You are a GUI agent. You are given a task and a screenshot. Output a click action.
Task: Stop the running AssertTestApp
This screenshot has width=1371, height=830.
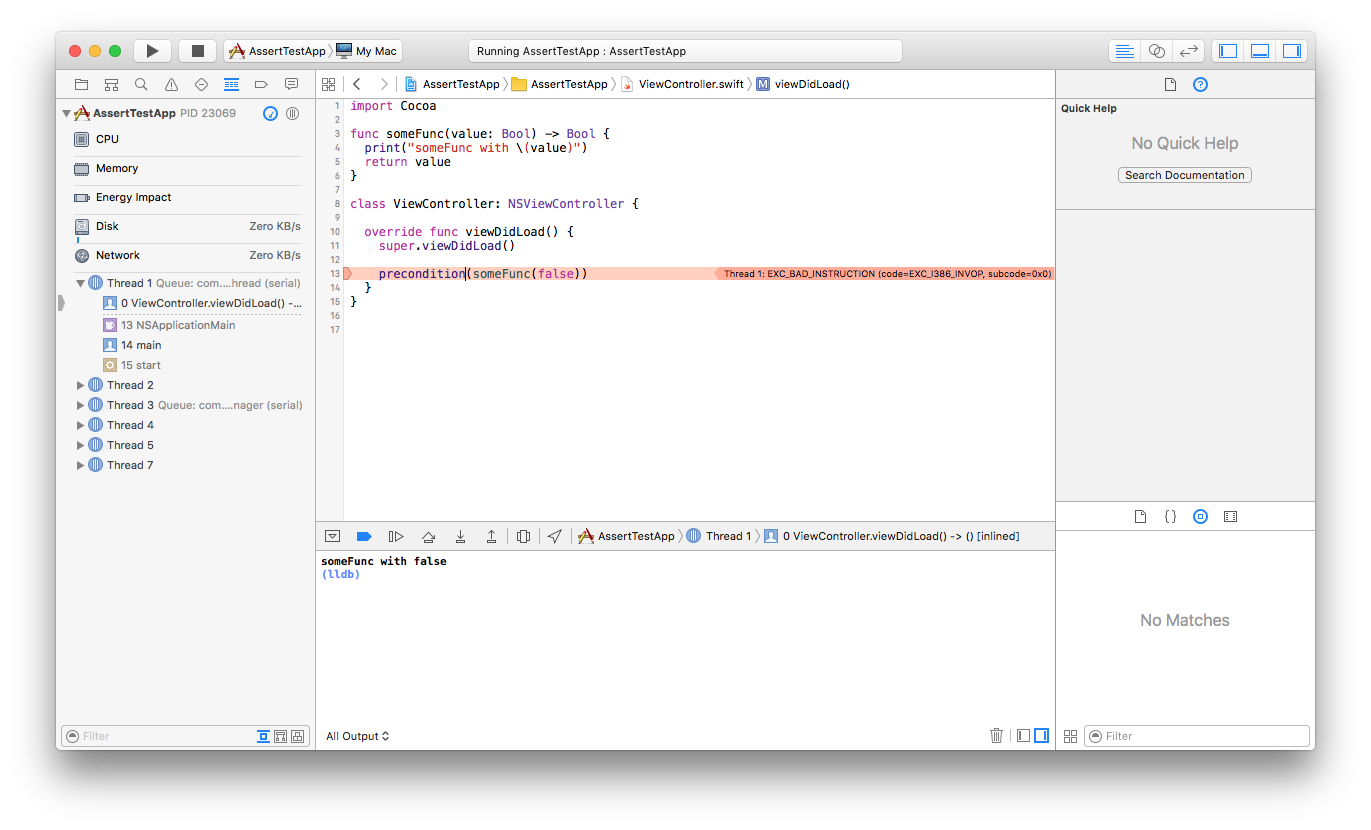click(196, 49)
